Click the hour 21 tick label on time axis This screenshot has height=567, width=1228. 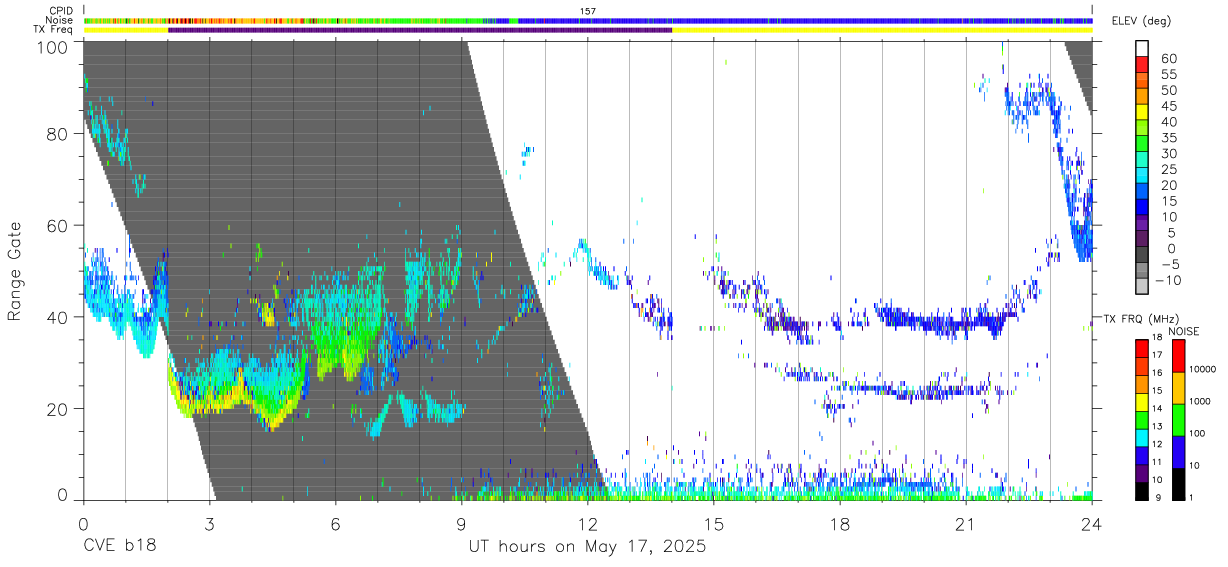point(966,524)
